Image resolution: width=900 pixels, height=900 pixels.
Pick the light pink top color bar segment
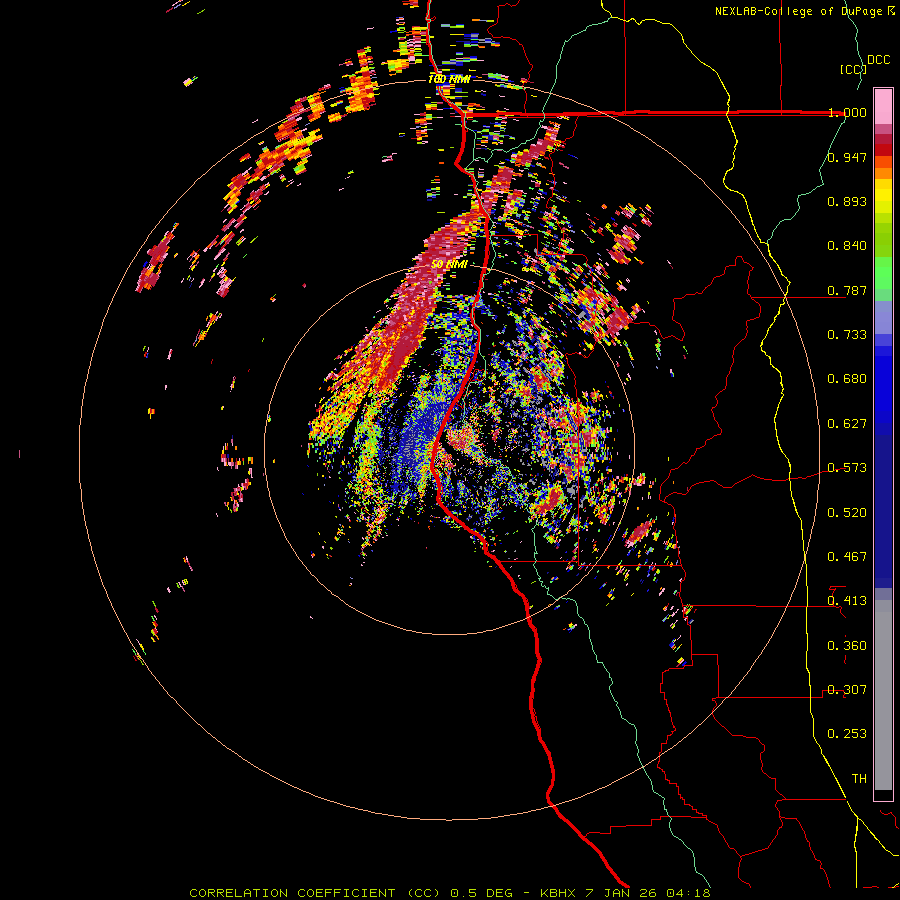click(883, 107)
